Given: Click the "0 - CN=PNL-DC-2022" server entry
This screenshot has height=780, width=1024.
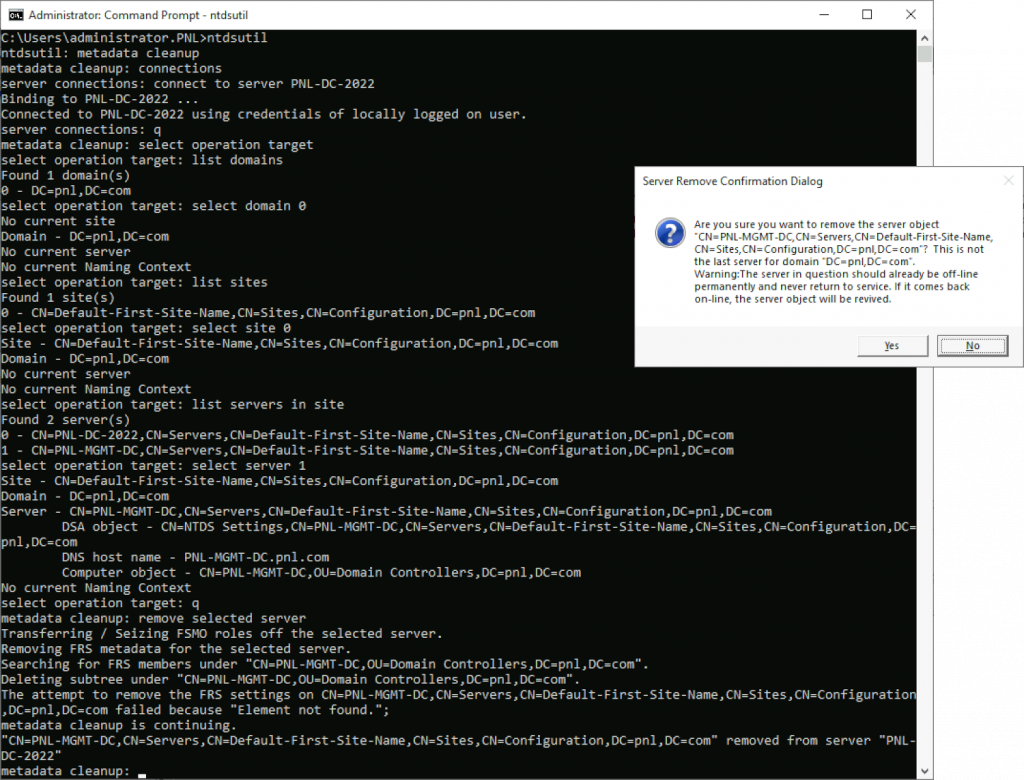Looking at the screenshot, I should (368, 435).
